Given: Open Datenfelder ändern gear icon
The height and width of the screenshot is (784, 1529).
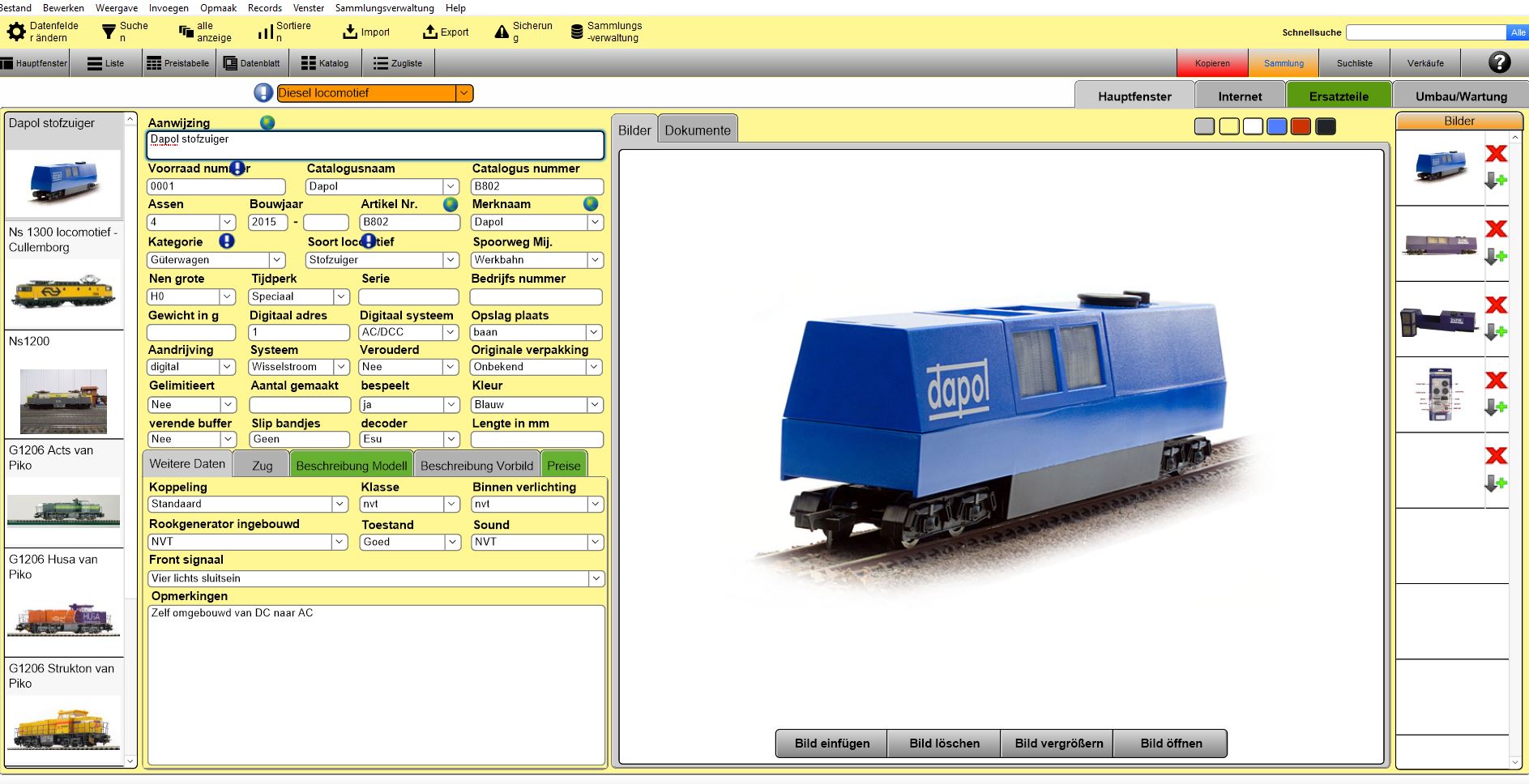Looking at the screenshot, I should coord(16,32).
